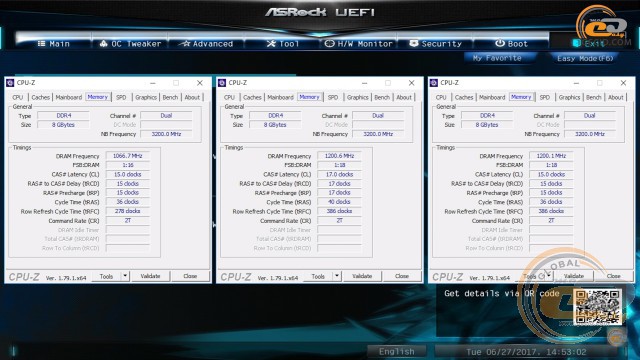The width and height of the screenshot is (640, 360).
Task: Click Close button in right CPU-Z window
Action: click(614, 276)
